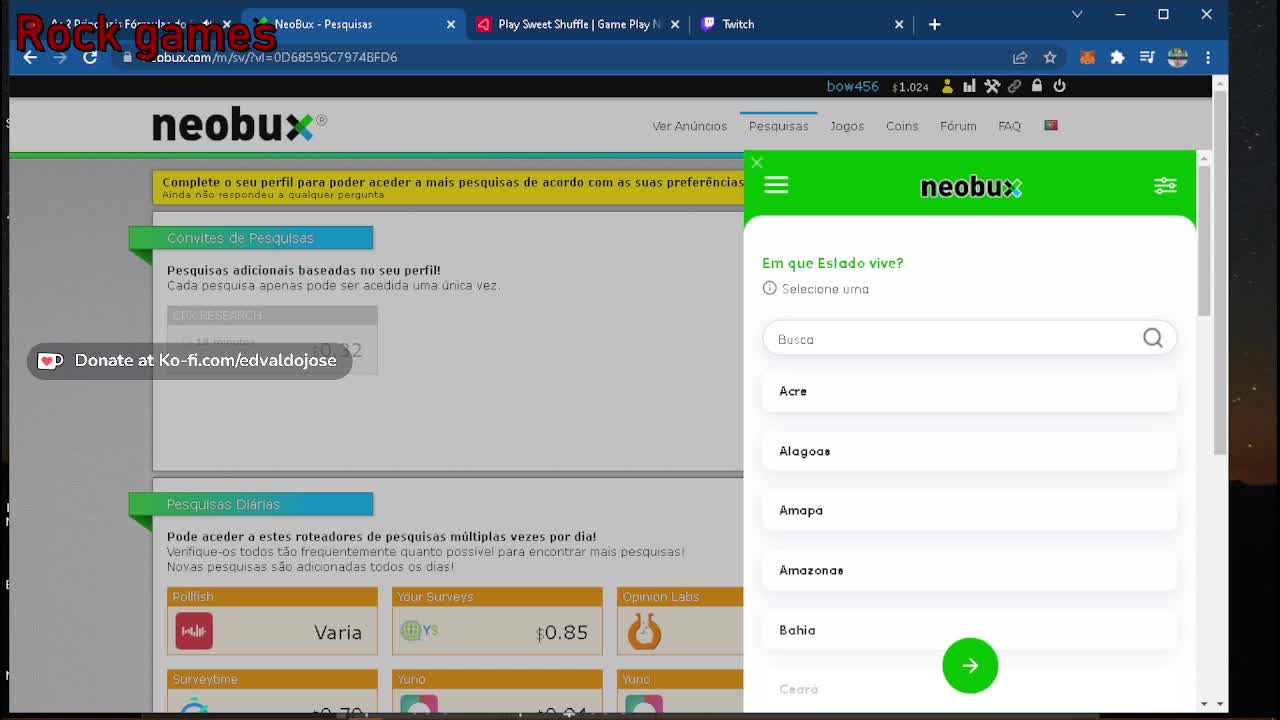Viewport: 1280px width, 720px height.
Task: Change language via Portugal flag icon
Action: 1051,125
